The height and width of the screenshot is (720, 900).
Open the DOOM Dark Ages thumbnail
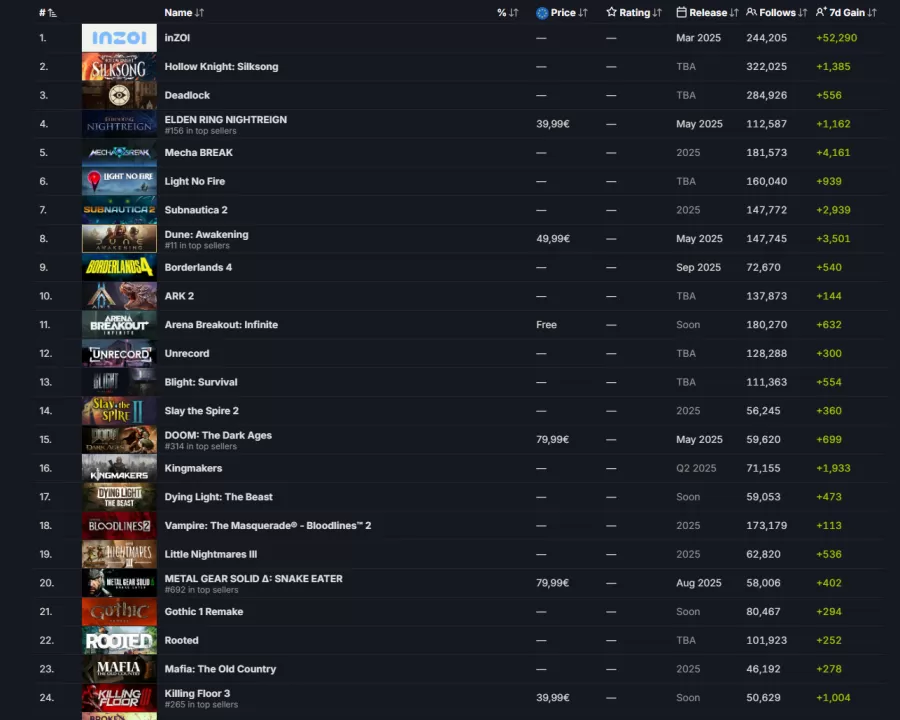point(119,440)
